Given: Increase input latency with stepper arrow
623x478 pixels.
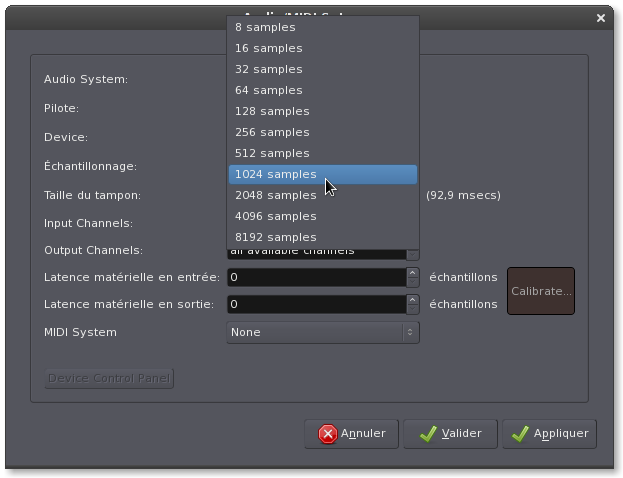Looking at the screenshot, I should pos(412,272).
